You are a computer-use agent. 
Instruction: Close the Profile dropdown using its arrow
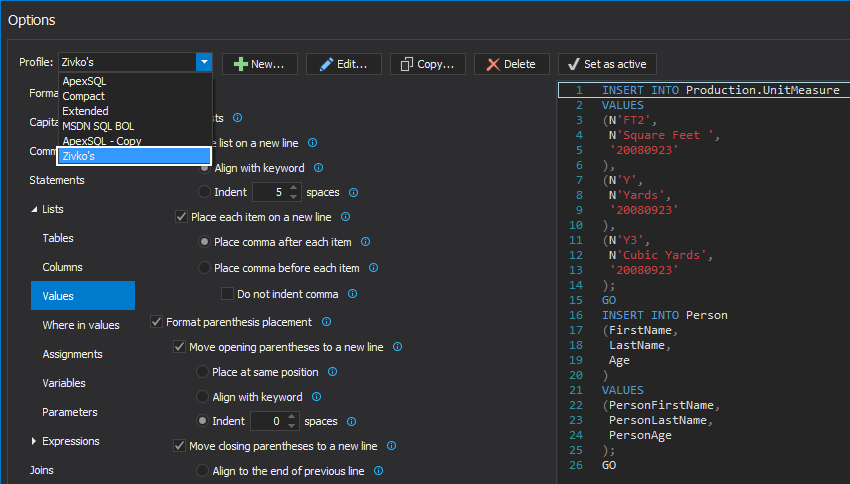point(204,63)
